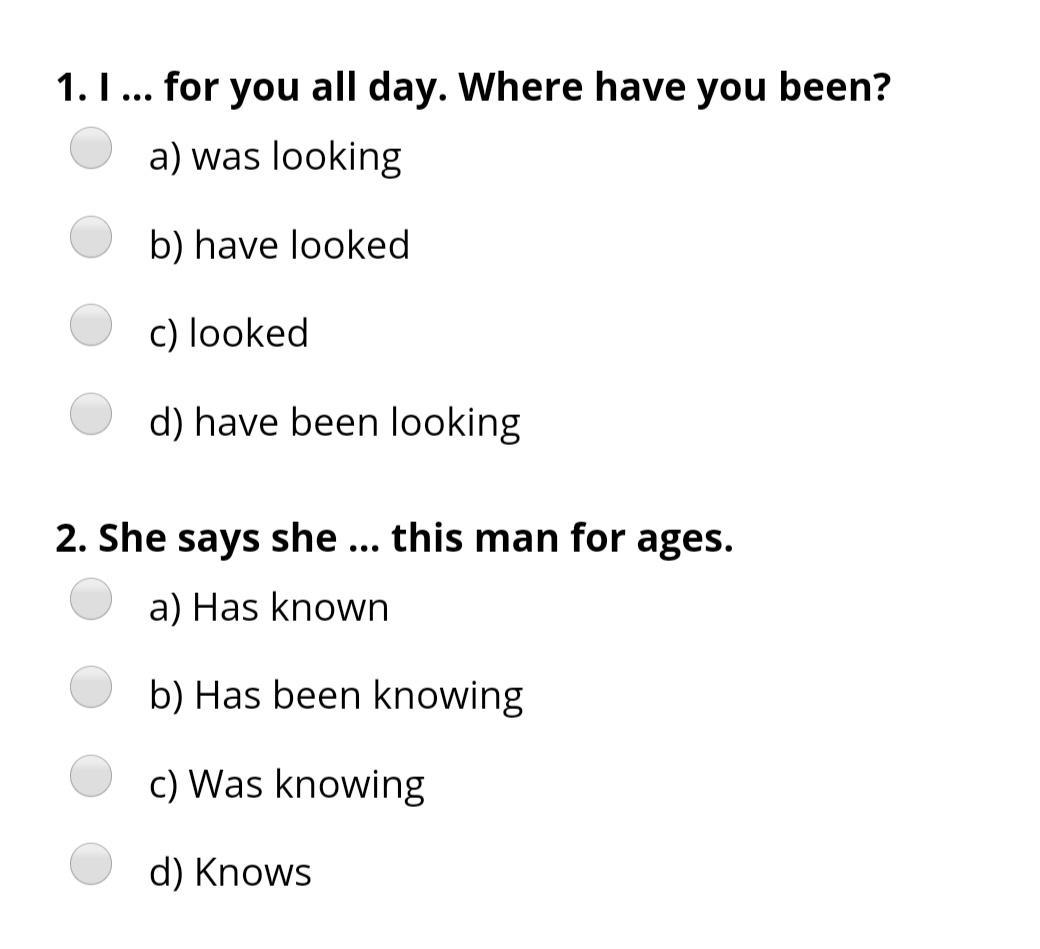Mark the radio button beside "Was knowing"
This screenshot has height=949, width=1040.
[91, 777]
